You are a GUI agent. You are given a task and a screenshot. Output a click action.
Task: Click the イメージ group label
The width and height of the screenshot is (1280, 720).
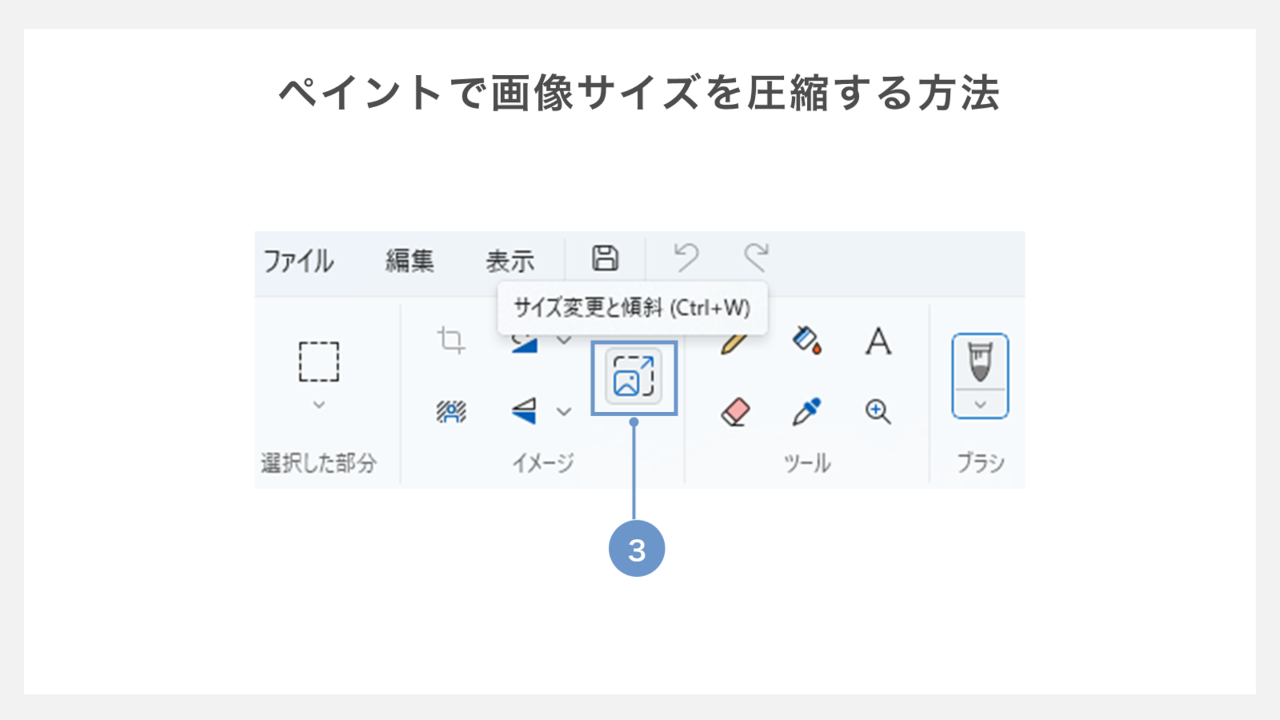(543, 463)
